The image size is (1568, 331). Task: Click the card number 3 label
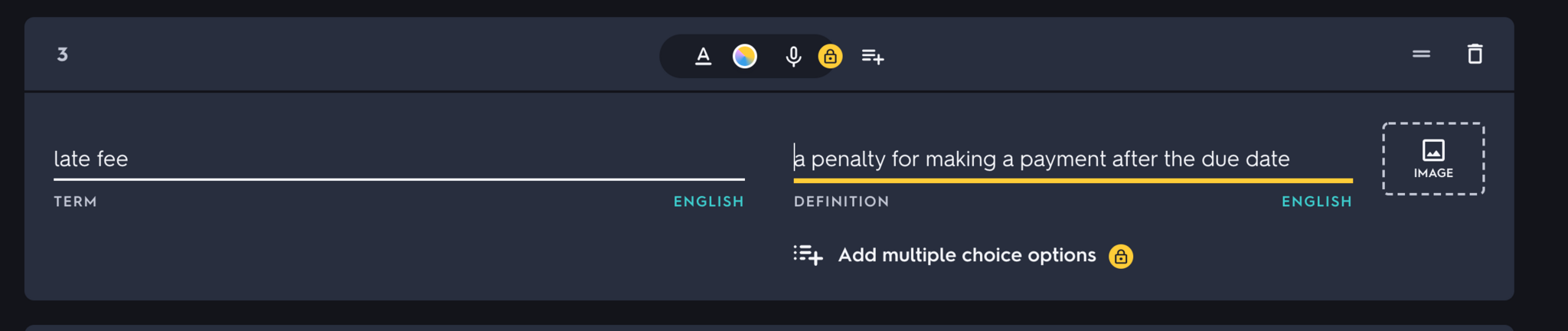[62, 54]
